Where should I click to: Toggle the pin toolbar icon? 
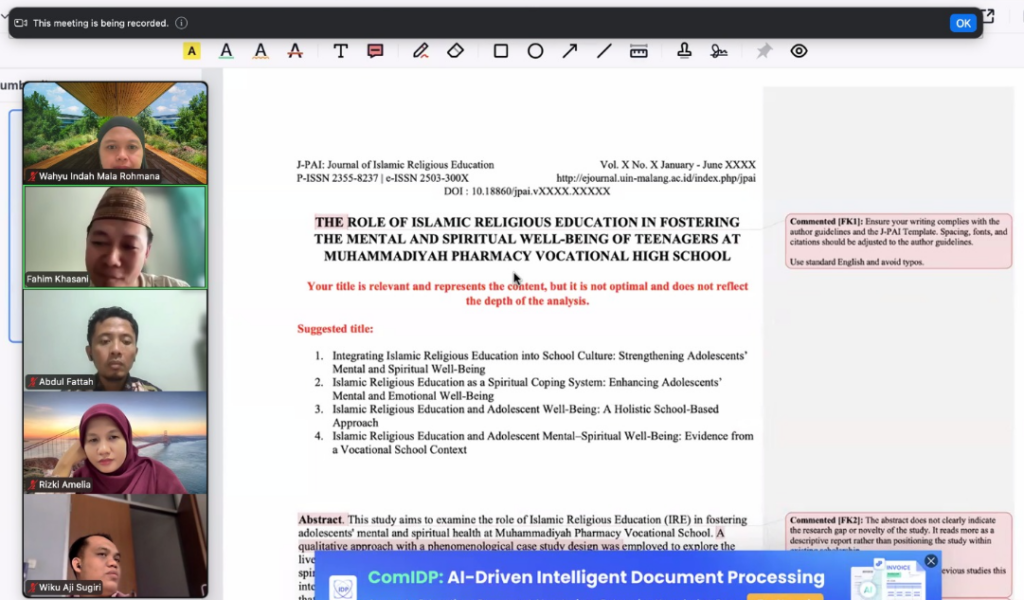[x=764, y=51]
